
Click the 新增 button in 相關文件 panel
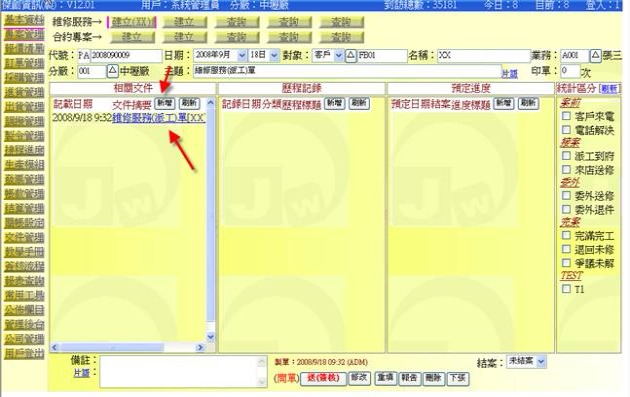tap(165, 103)
